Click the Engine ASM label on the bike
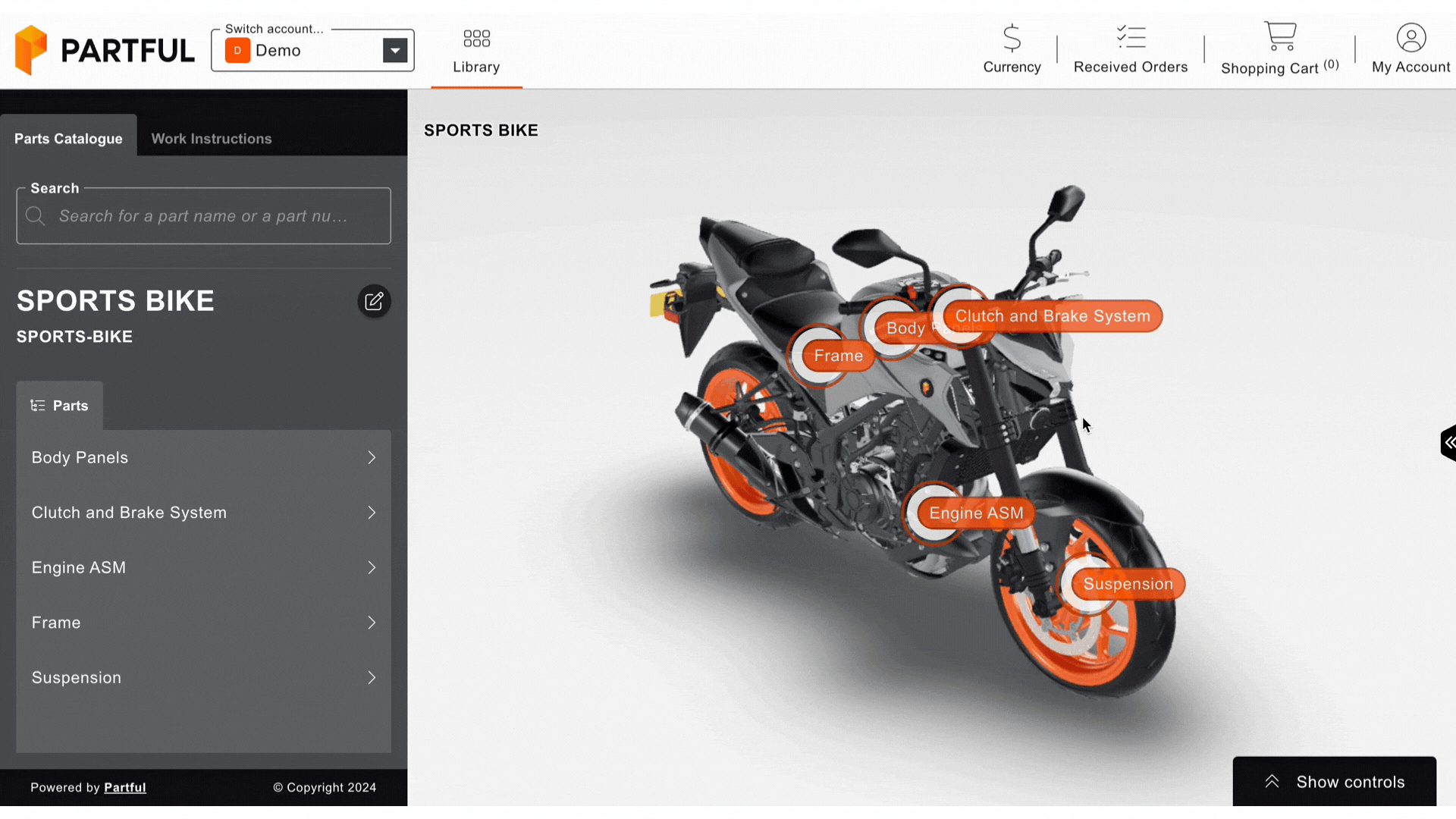The height and width of the screenshot is (819, 1456). coord(977,513)
